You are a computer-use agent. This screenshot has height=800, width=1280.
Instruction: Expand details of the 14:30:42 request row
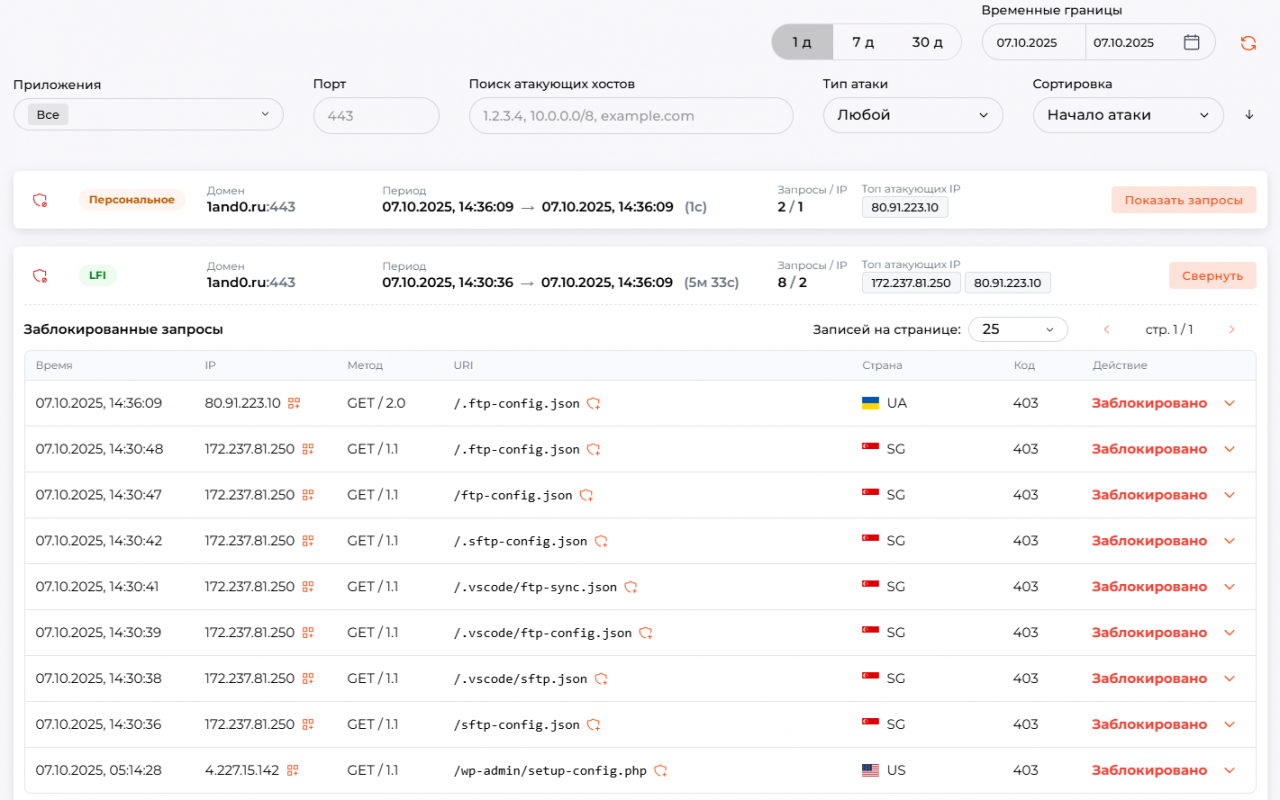(x=1230, y=542)
